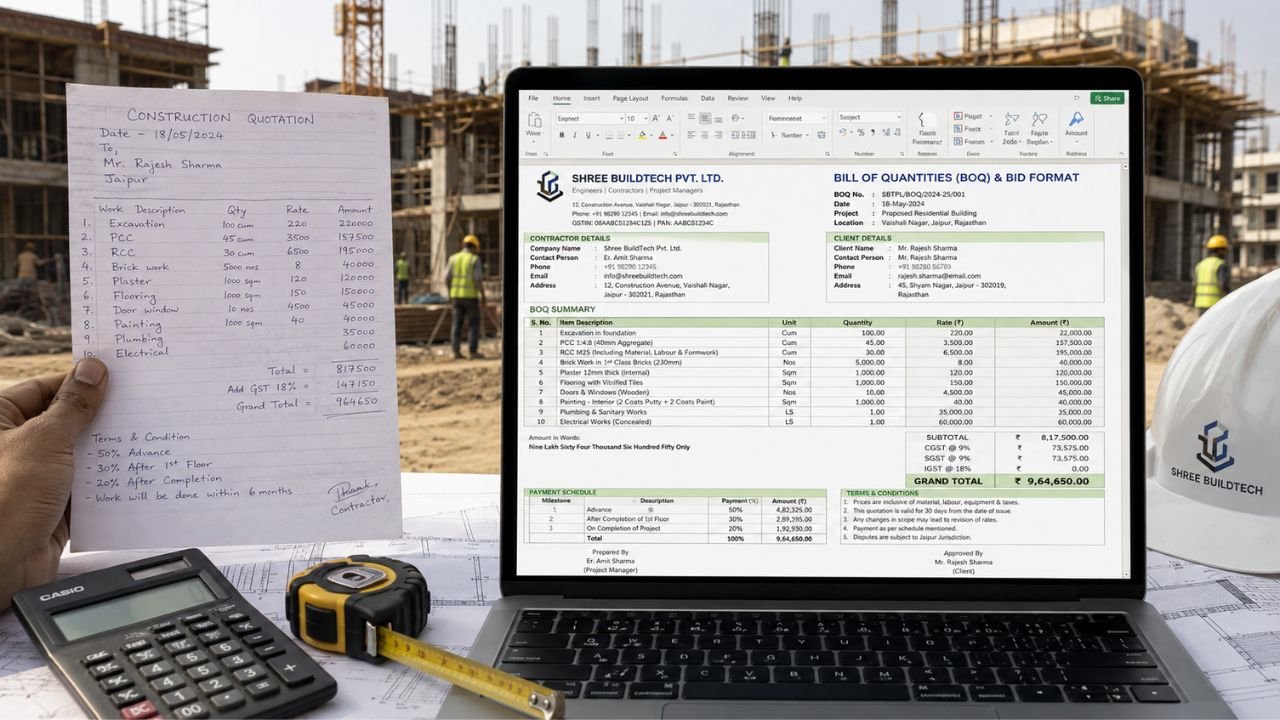Click the Percent Style icon
Viewport: 1280px width, 720px height.
pos(861,132)
